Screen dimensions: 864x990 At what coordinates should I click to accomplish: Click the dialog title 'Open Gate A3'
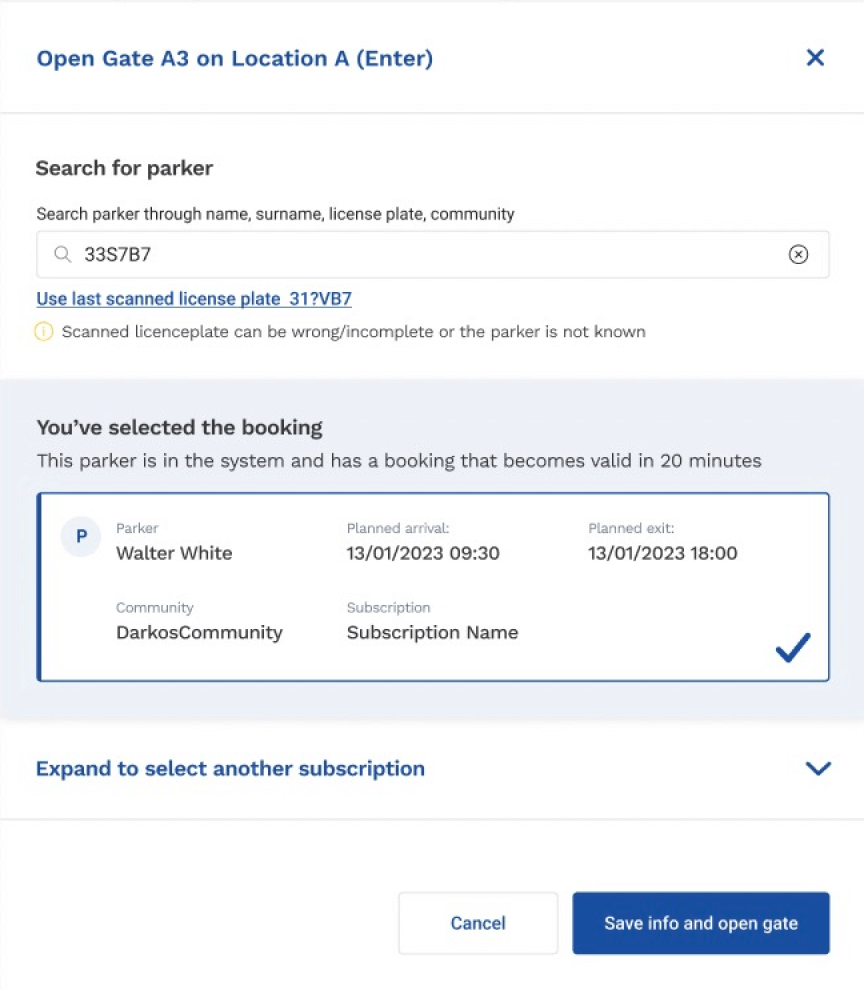coord(234,58)
